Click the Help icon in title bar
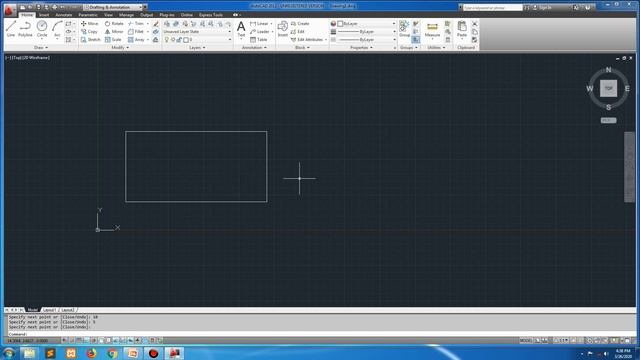 (x=587, y=7)
